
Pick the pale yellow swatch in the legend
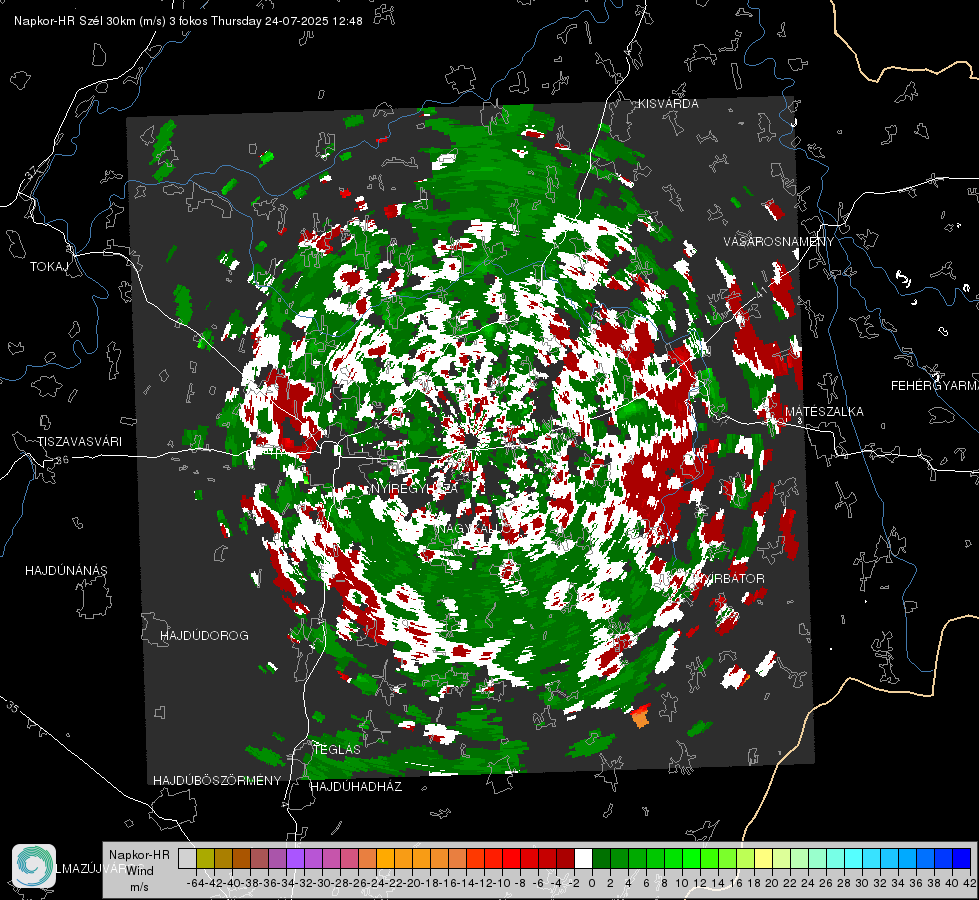coord(764,858)
